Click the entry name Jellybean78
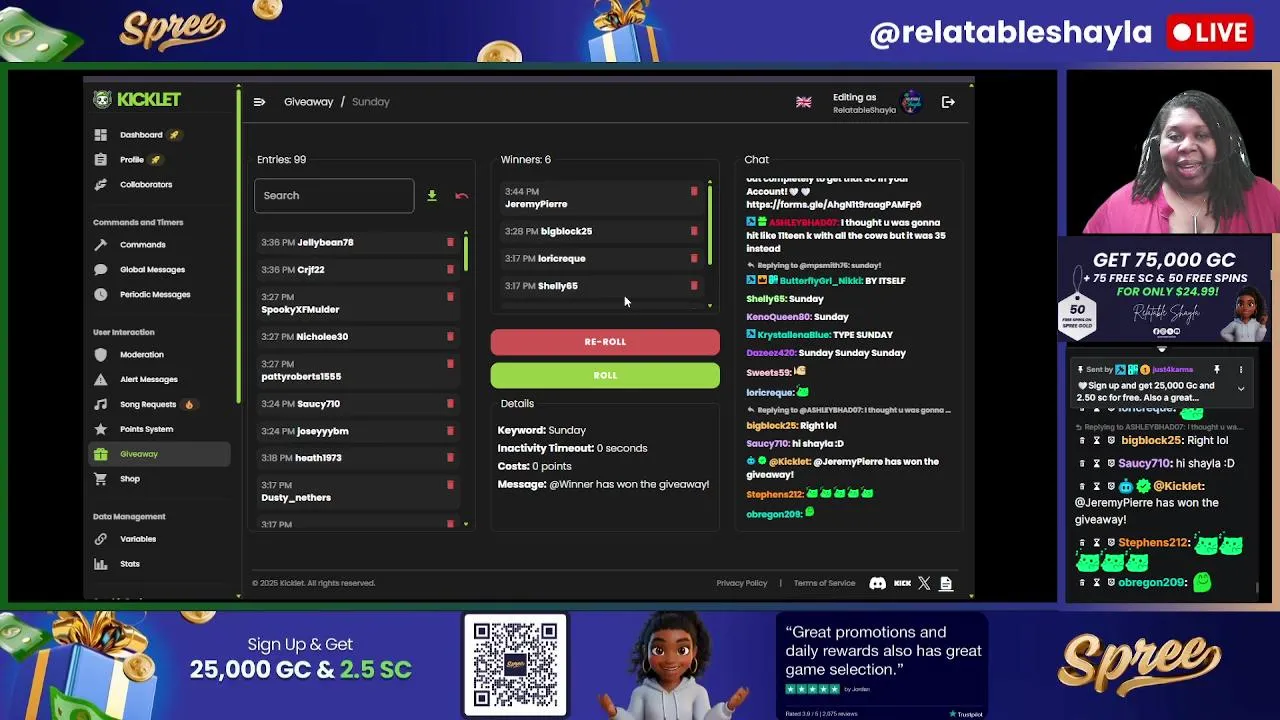 tap(325, 242)
